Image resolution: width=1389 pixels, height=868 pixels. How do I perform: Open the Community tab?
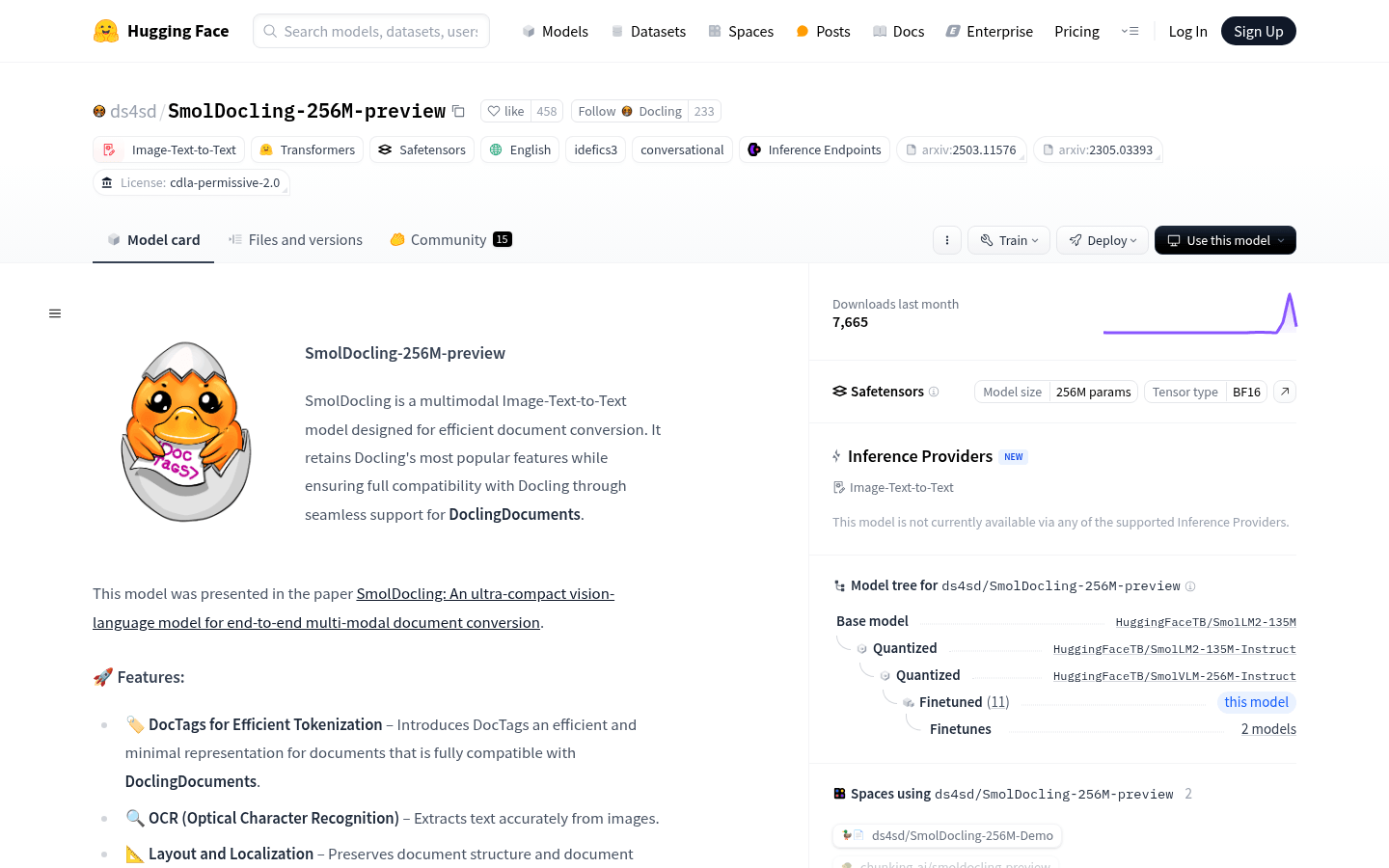coord(450,240)
